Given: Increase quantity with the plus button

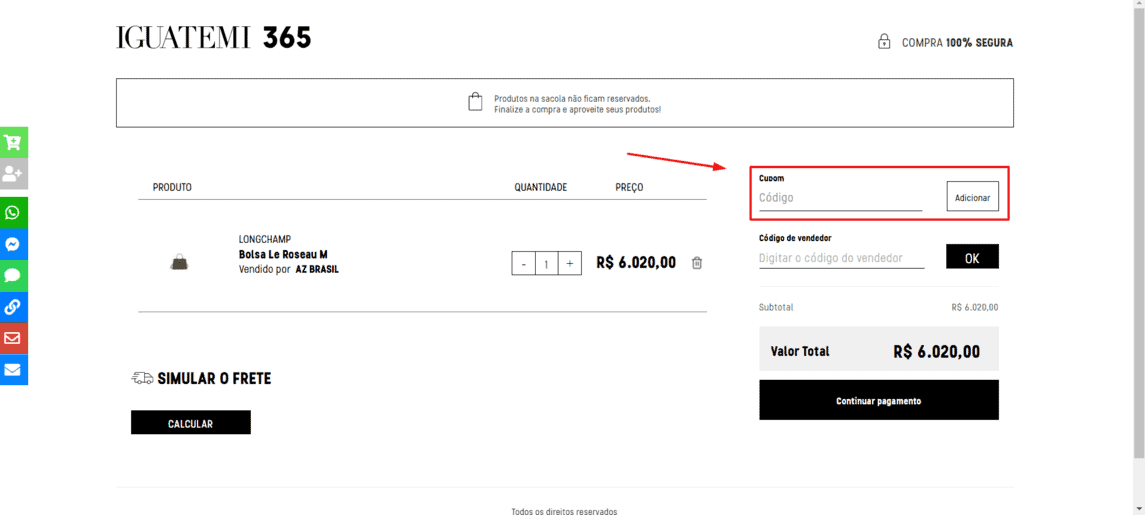Looking at the screenshot, I should coord(570,263).
